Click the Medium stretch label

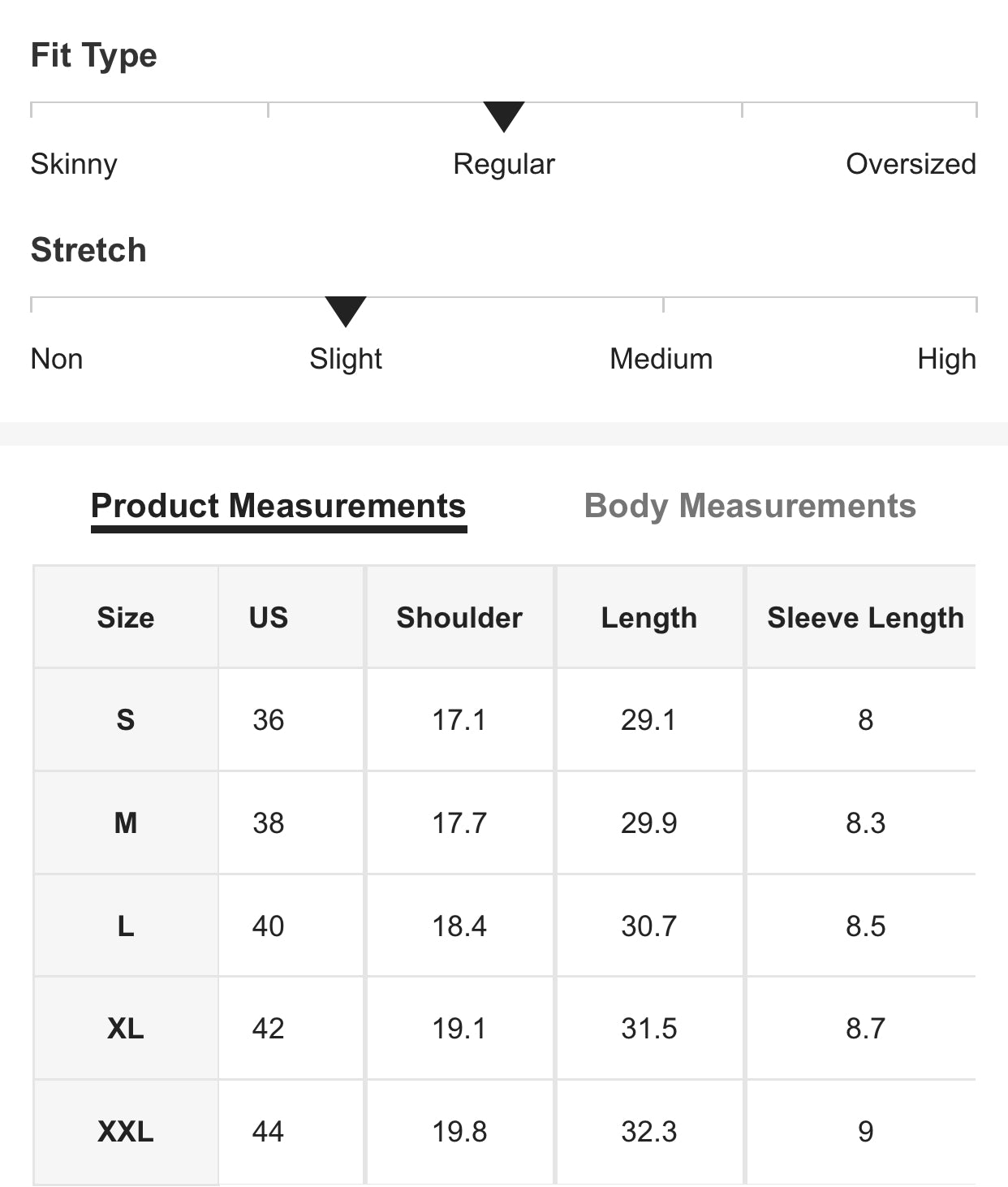(x=661, y=359)
